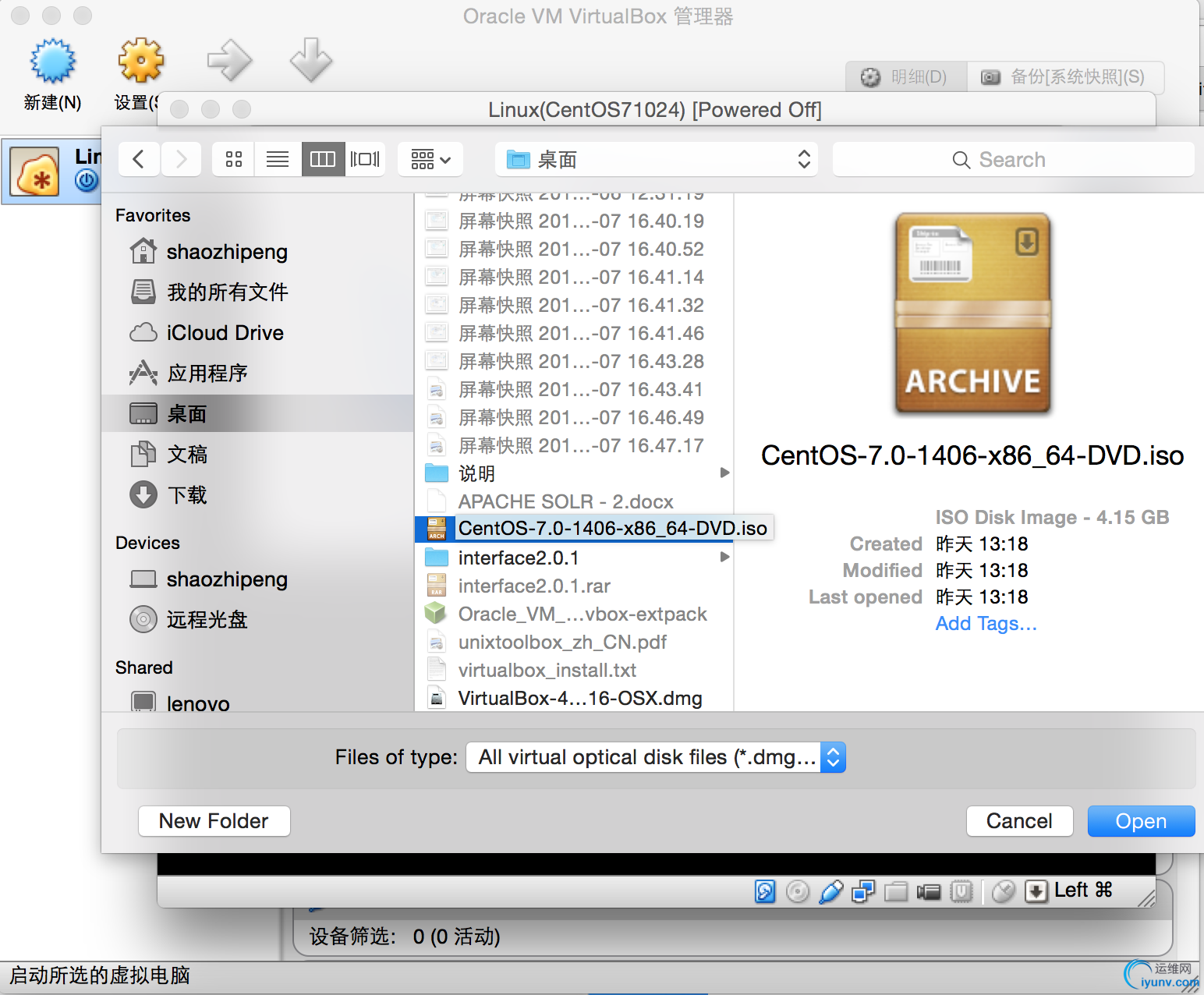Click mouse integration icon in VM status bar
This screenshot has height=995, width=1204.
pyautogui.click(x=1004, y=891)
